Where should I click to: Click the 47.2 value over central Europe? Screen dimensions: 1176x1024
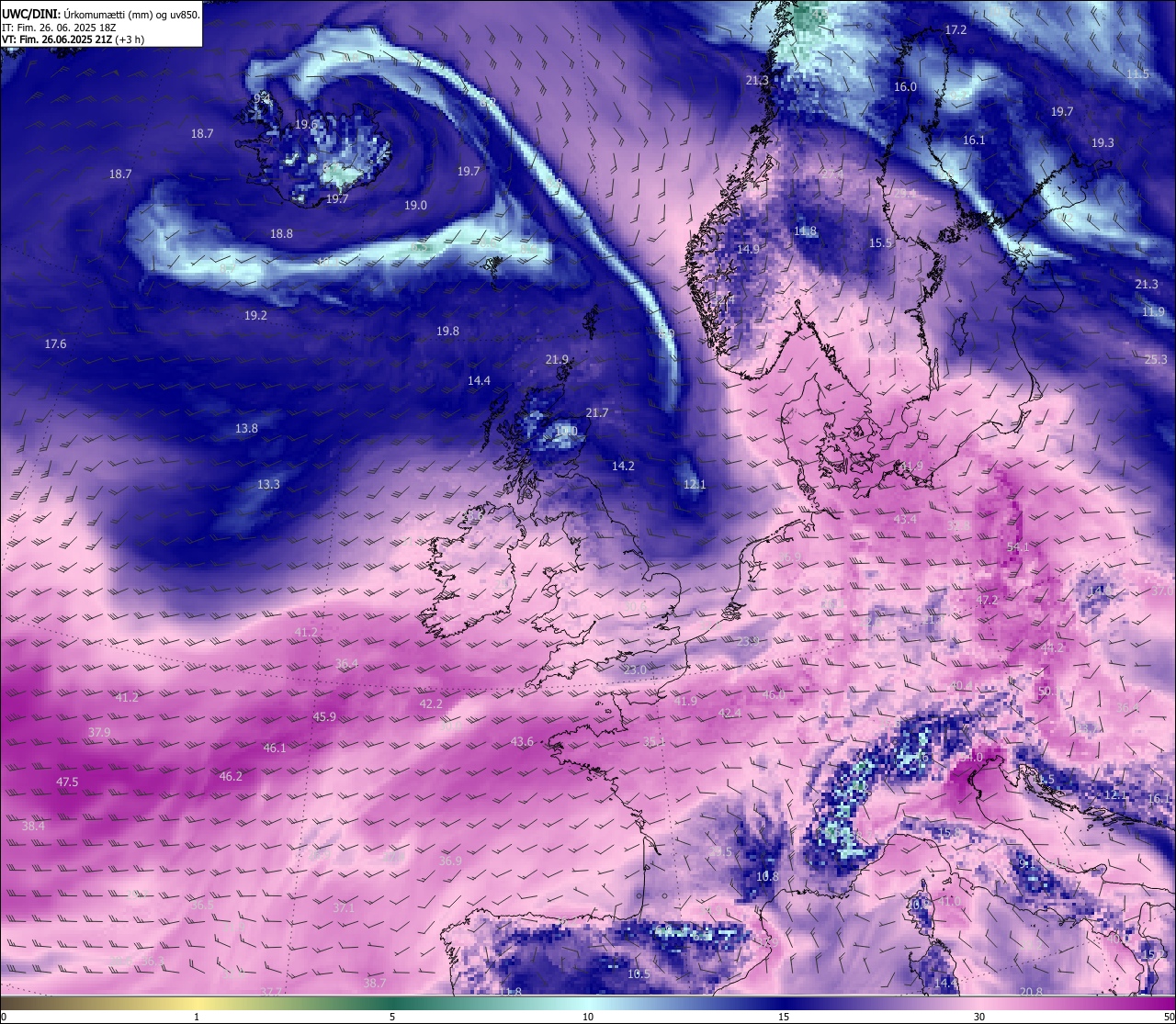[x=987, y=600]
